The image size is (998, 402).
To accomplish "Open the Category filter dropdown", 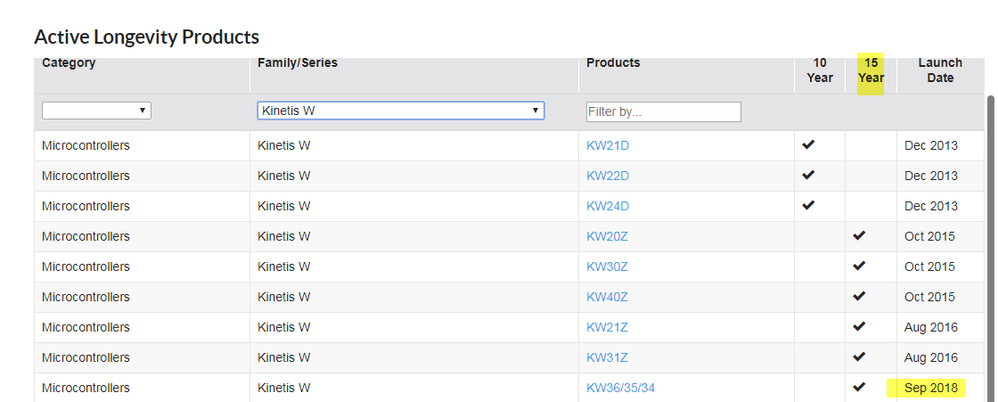I will coord(96,110).
